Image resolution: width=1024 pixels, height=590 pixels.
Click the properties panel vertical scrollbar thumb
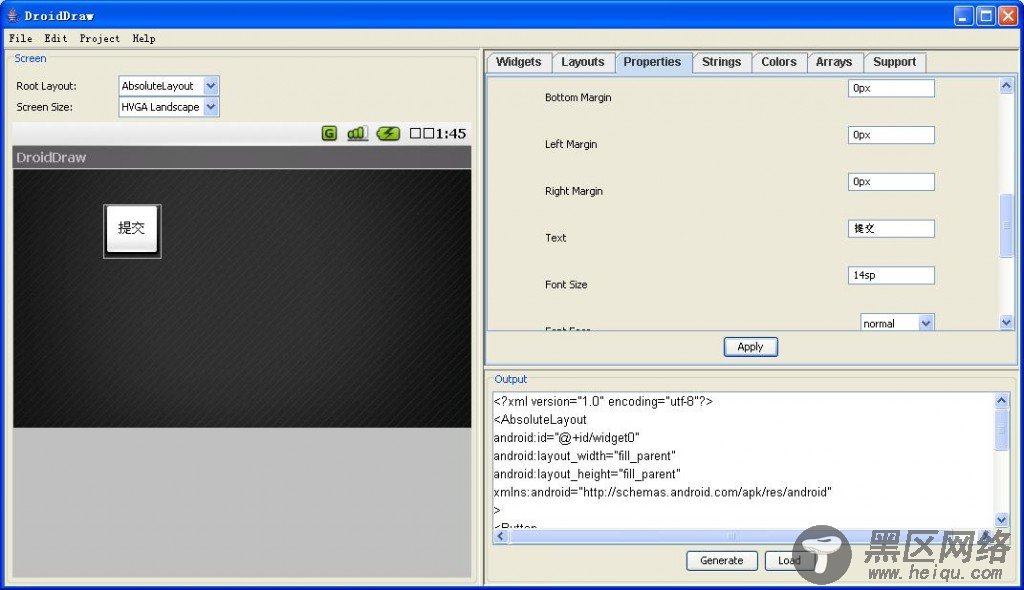pos(1006,225)
